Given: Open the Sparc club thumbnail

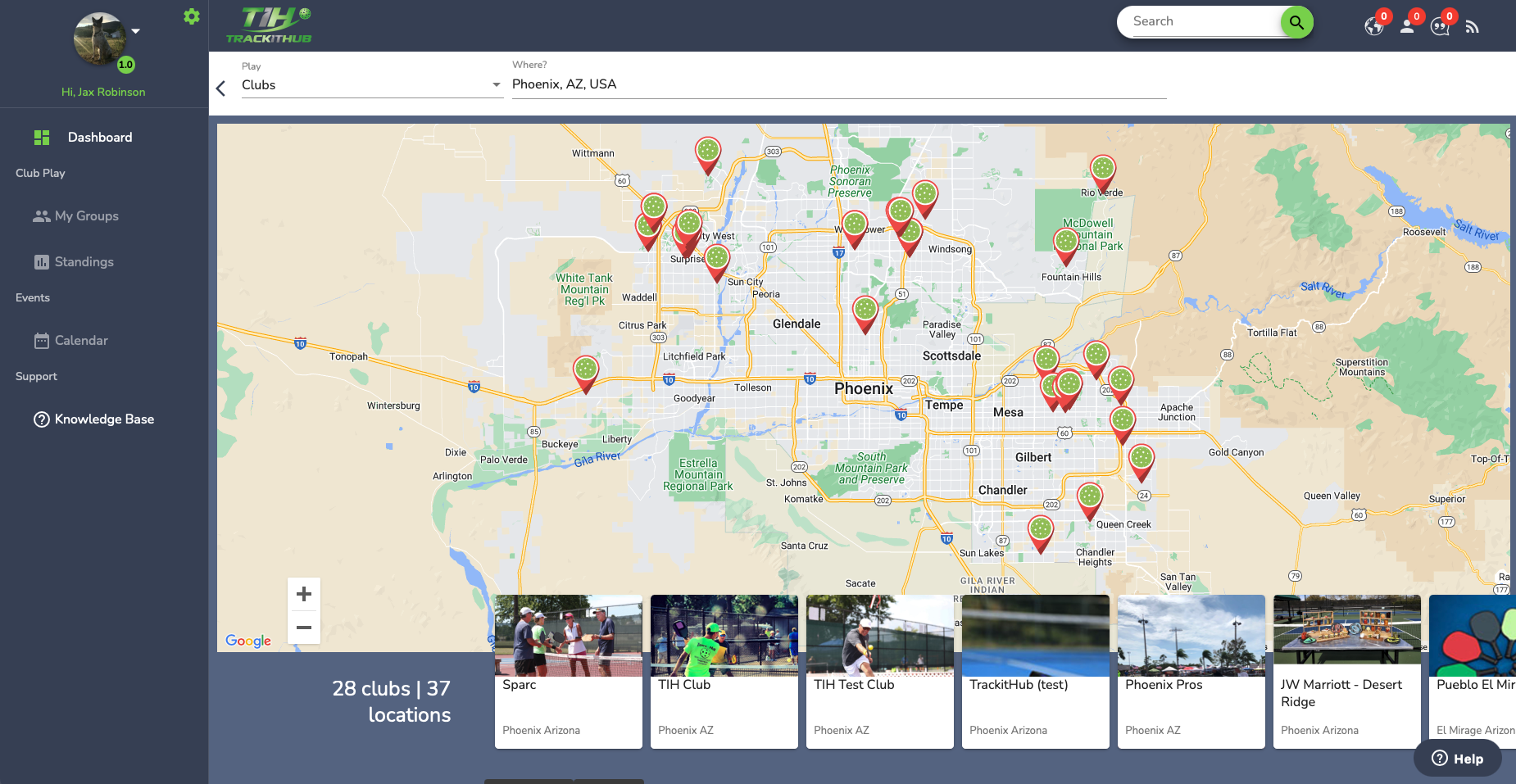Looking at the screenshot, I should point(568,636).
